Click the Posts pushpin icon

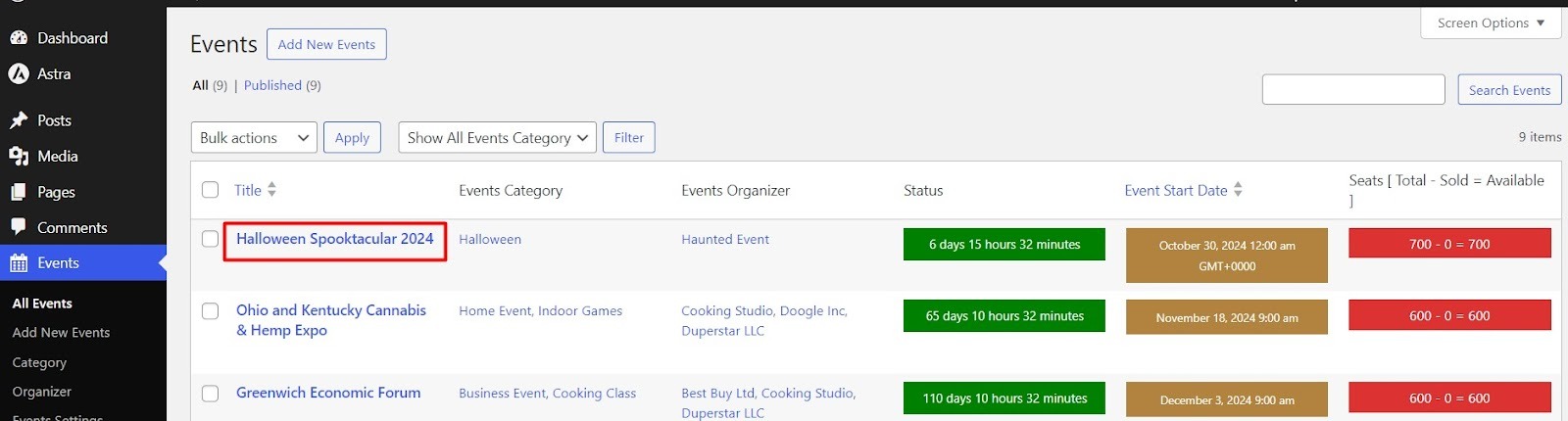click(x=19, y=120)
